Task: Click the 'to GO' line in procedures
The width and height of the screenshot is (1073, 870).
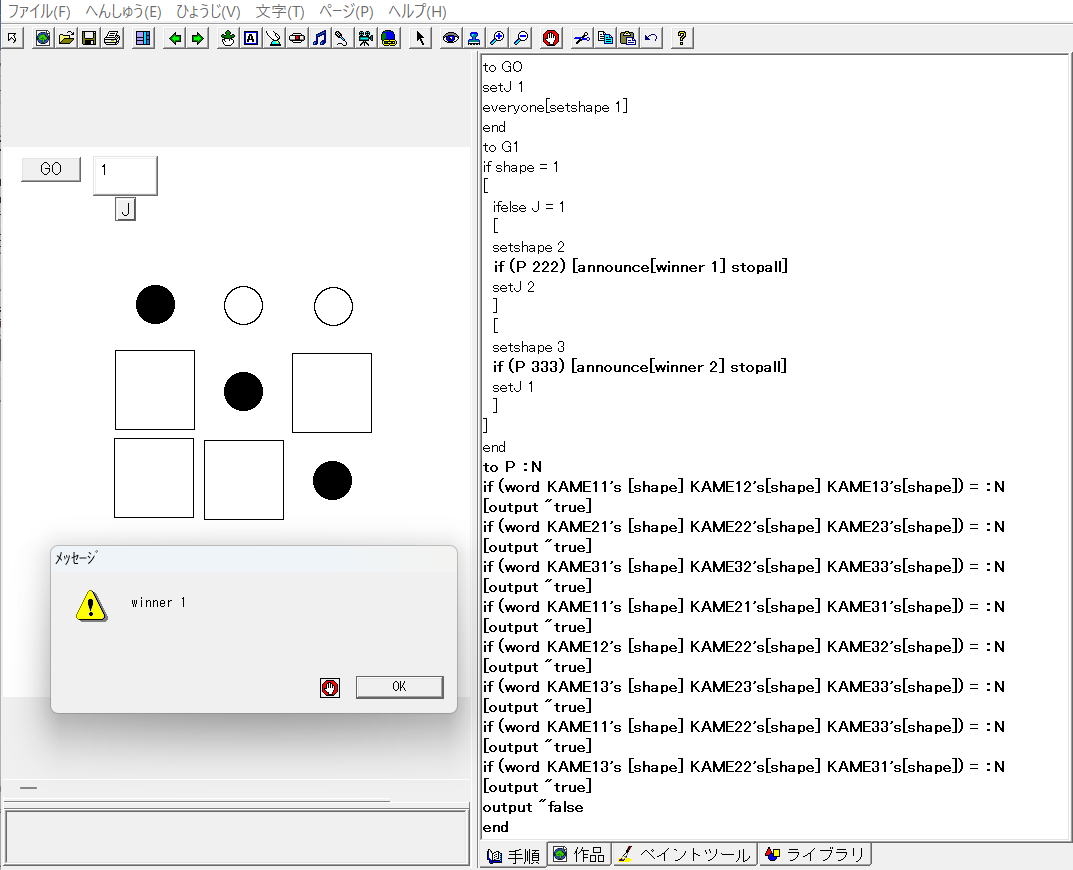Action: point(502,67)
